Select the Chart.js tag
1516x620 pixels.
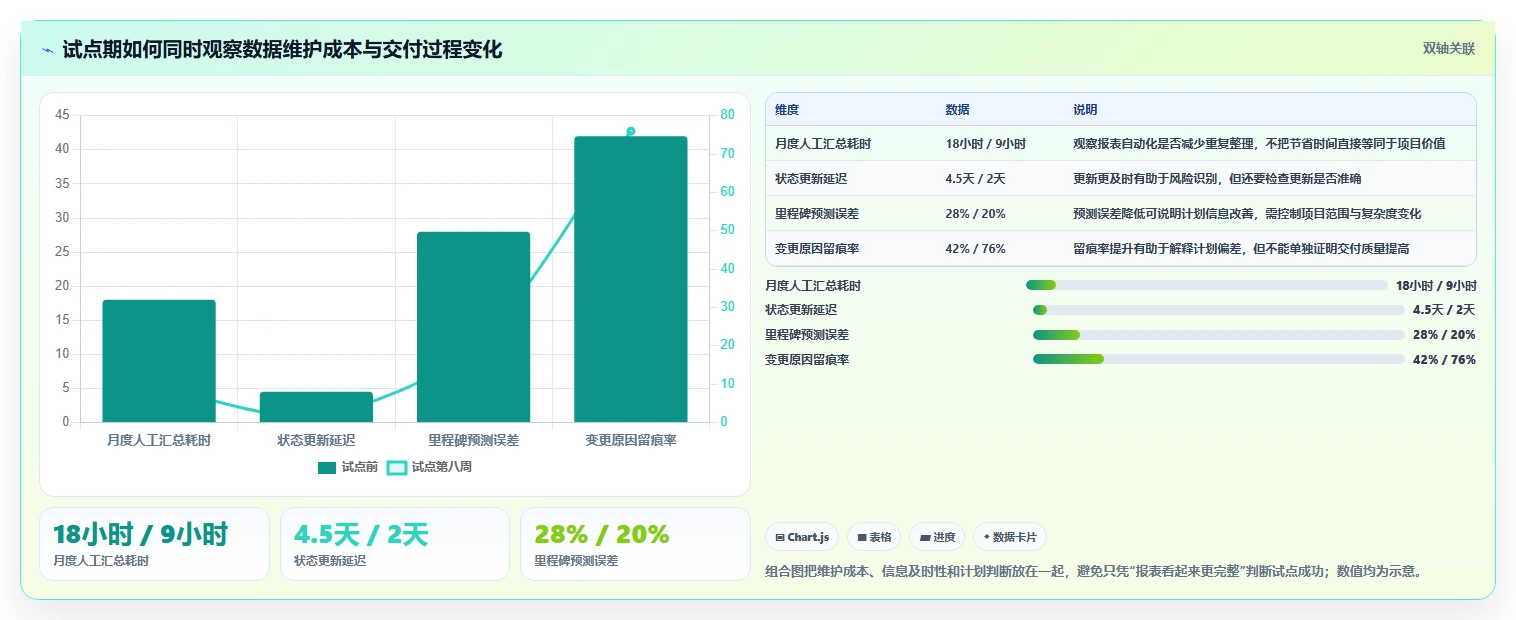[802, 537]
